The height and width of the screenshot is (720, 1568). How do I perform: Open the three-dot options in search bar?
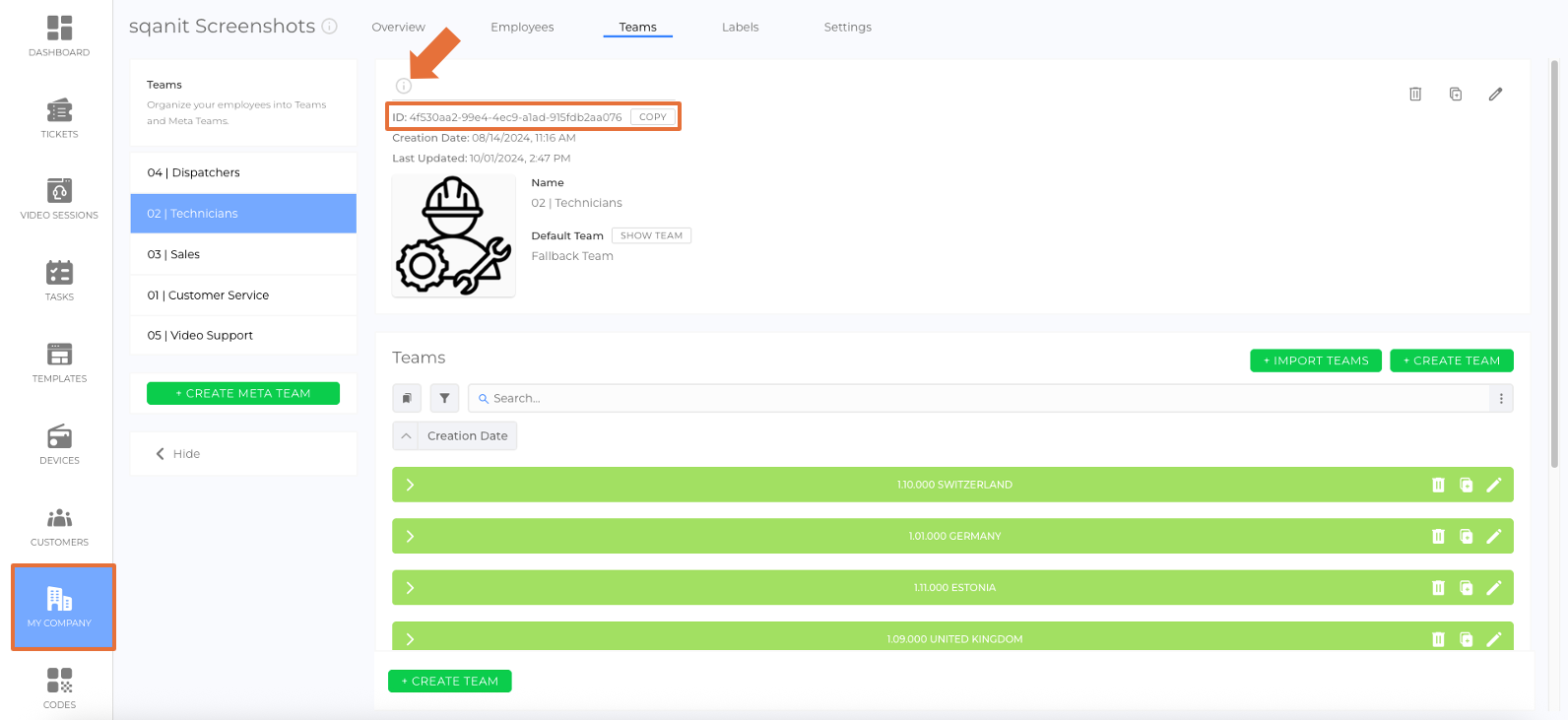[x=1501, y=399]
